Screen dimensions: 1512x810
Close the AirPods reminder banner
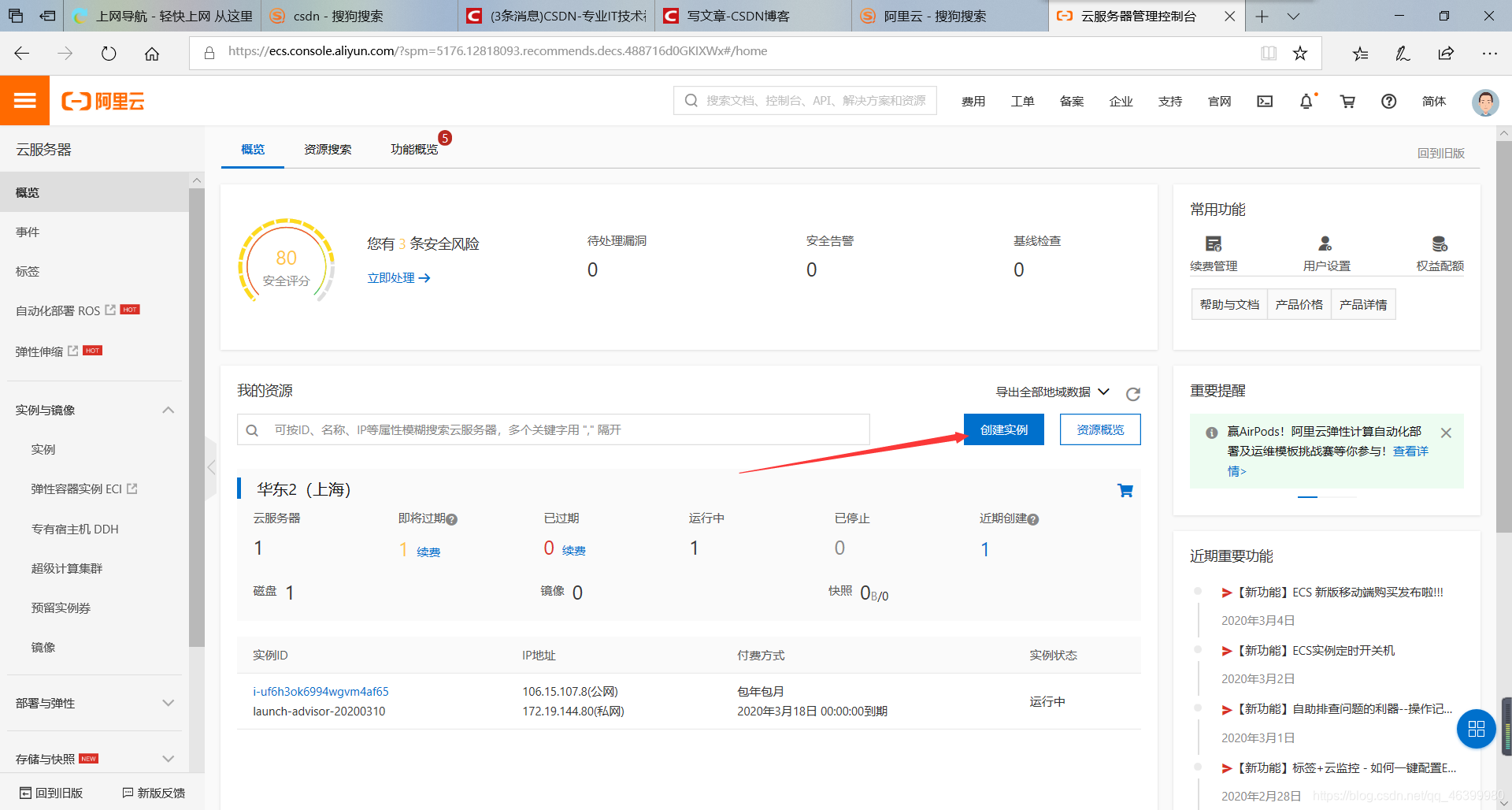tap(1446, 433)
